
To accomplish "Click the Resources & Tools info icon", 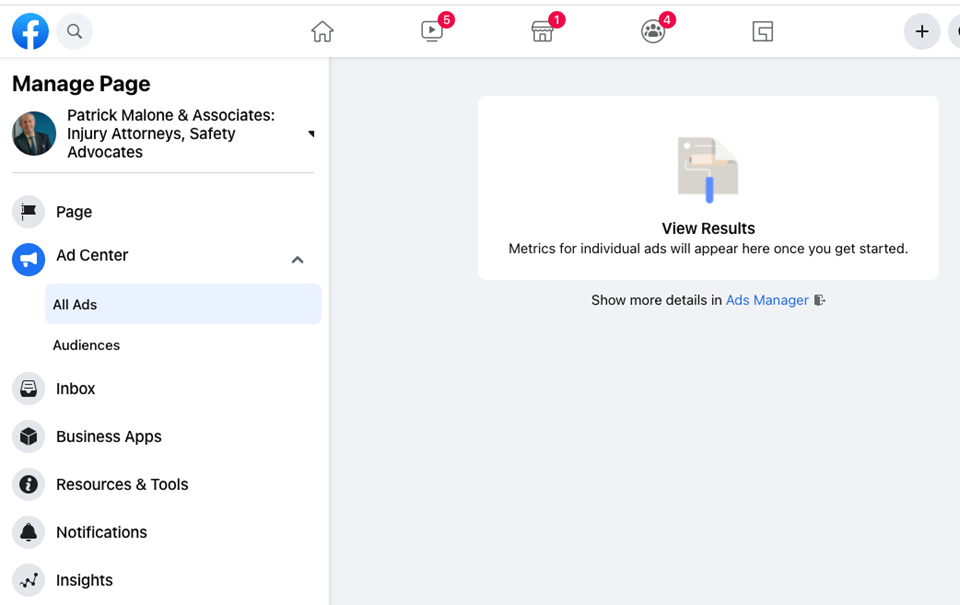I will click(28, 484).
